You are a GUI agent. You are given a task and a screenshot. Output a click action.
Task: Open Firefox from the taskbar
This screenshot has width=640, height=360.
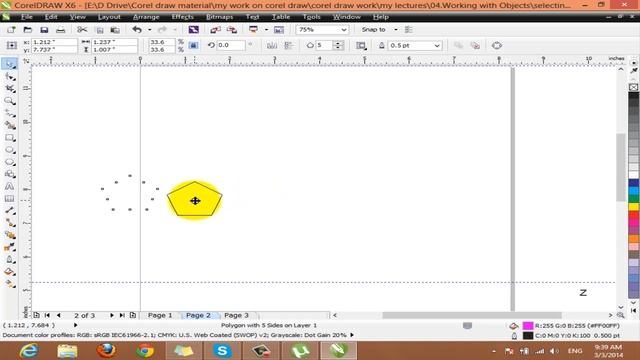tap(106, 351)
